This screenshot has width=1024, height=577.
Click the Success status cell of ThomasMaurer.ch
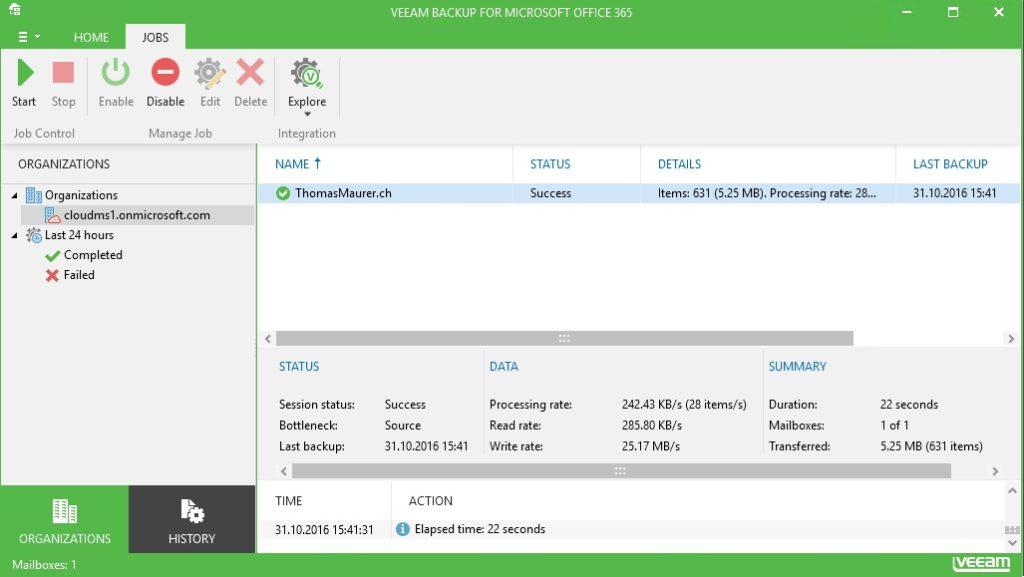pyautogui.click(x=551, y=193)
